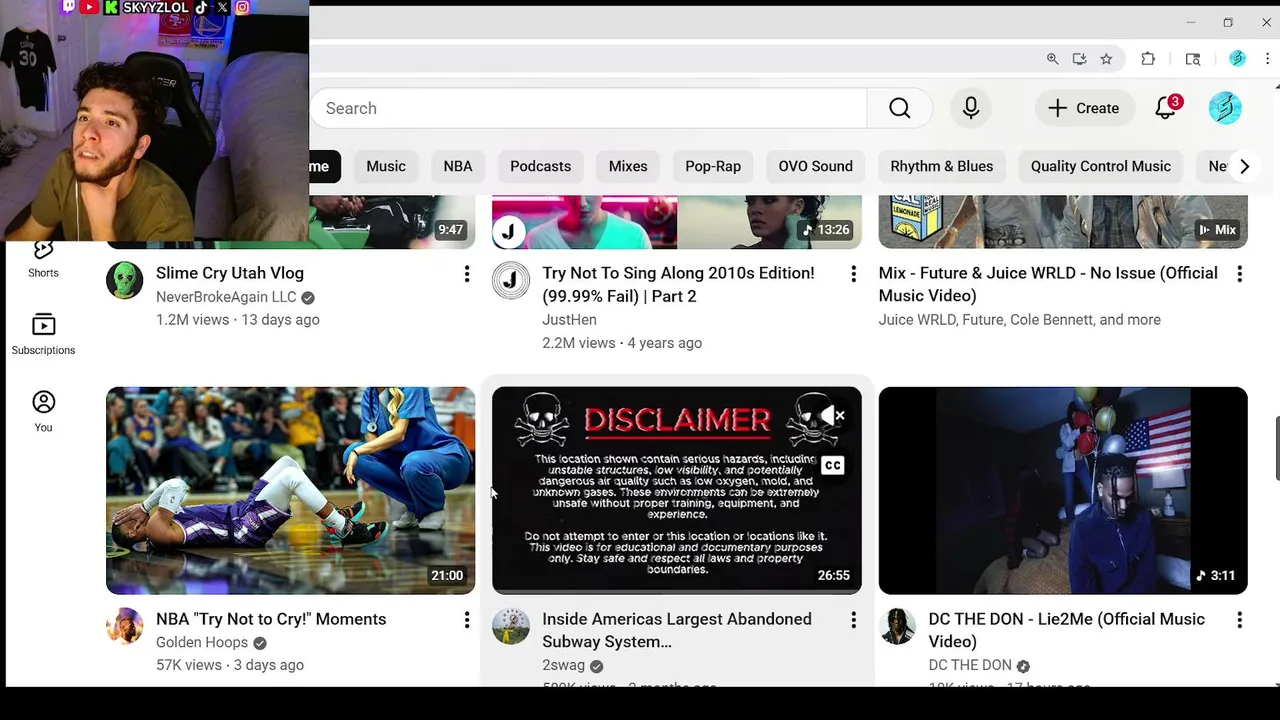Open NBA Try Not to Cry Moments title

click(x=271, y=619)
